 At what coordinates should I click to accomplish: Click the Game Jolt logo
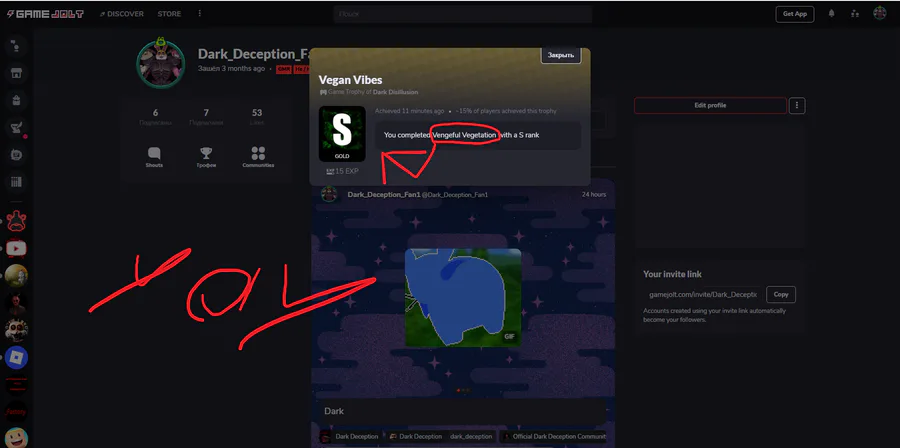(x=45, y=14)
